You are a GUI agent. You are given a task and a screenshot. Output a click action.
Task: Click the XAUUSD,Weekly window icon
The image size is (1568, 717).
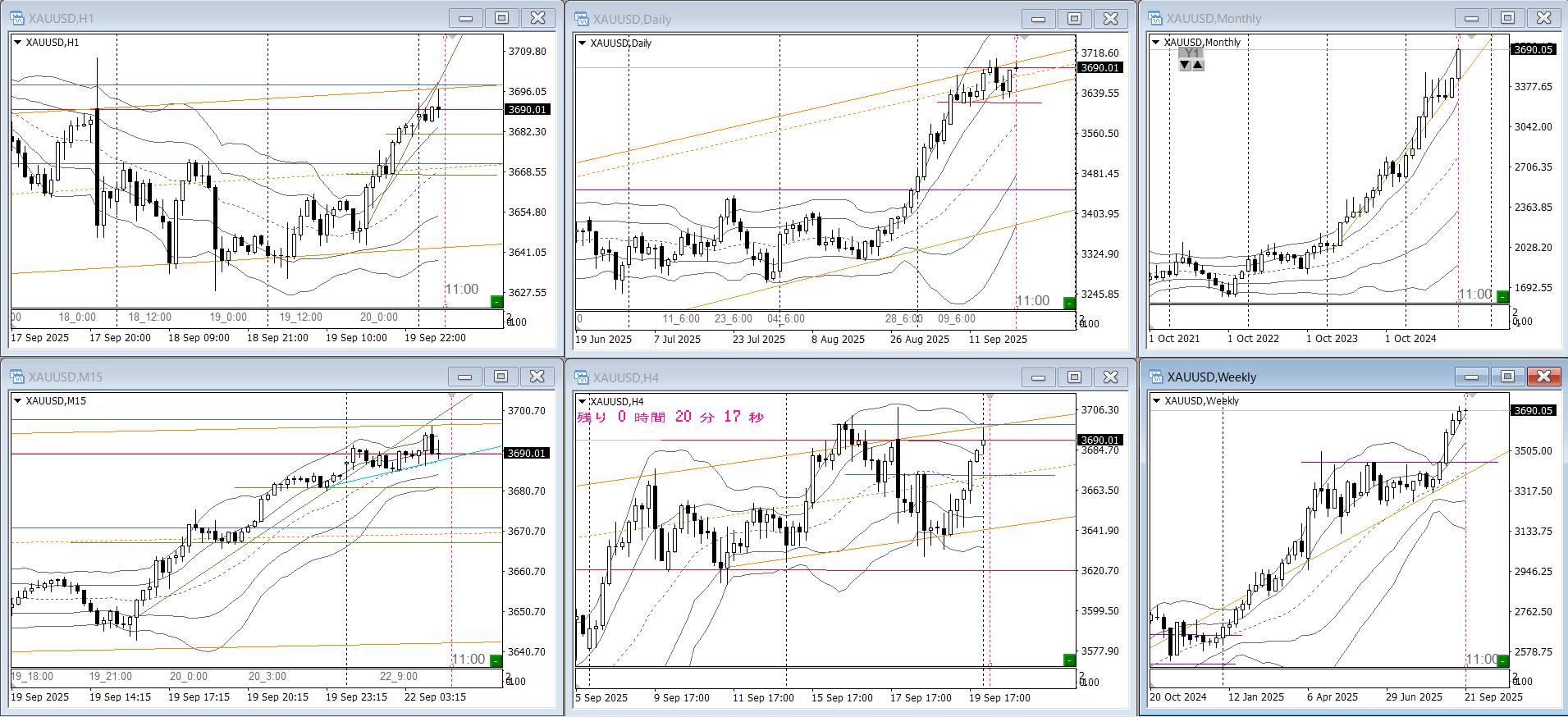tap(1155, 377)
